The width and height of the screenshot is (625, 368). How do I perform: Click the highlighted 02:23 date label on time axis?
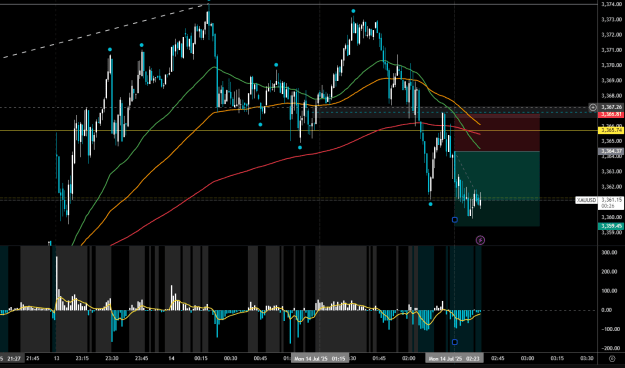[x=454, y=358]
